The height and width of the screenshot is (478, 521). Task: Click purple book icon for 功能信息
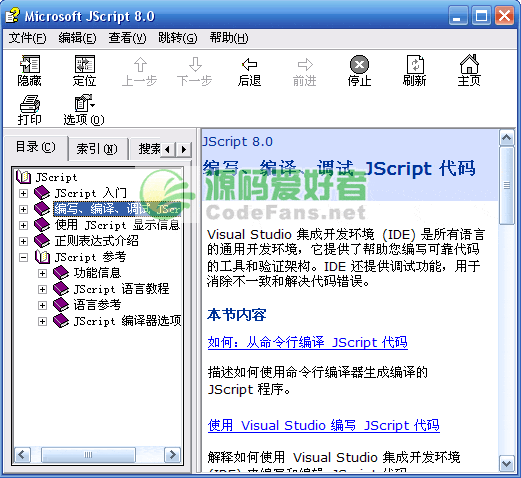61,273
